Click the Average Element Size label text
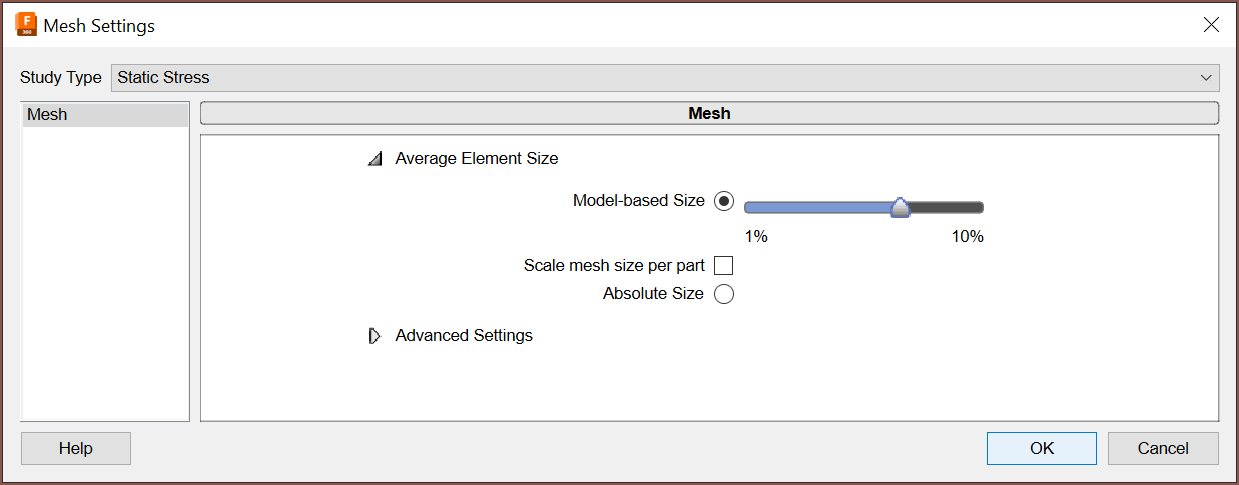The width and height of the screenshot is (1239, 485). pos(477,158)
